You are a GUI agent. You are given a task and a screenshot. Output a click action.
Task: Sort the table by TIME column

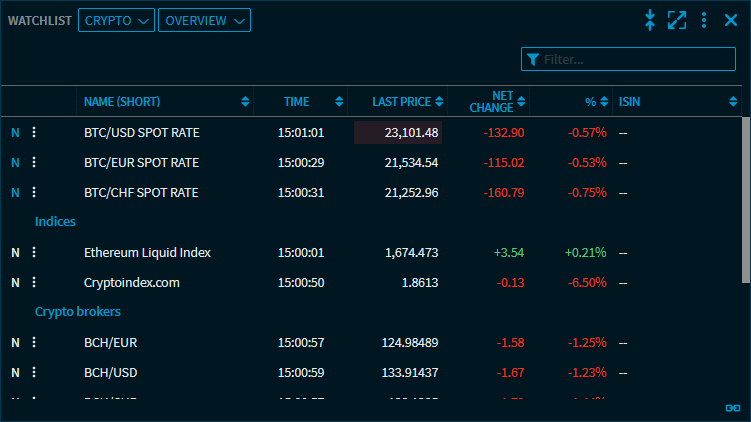296,101
